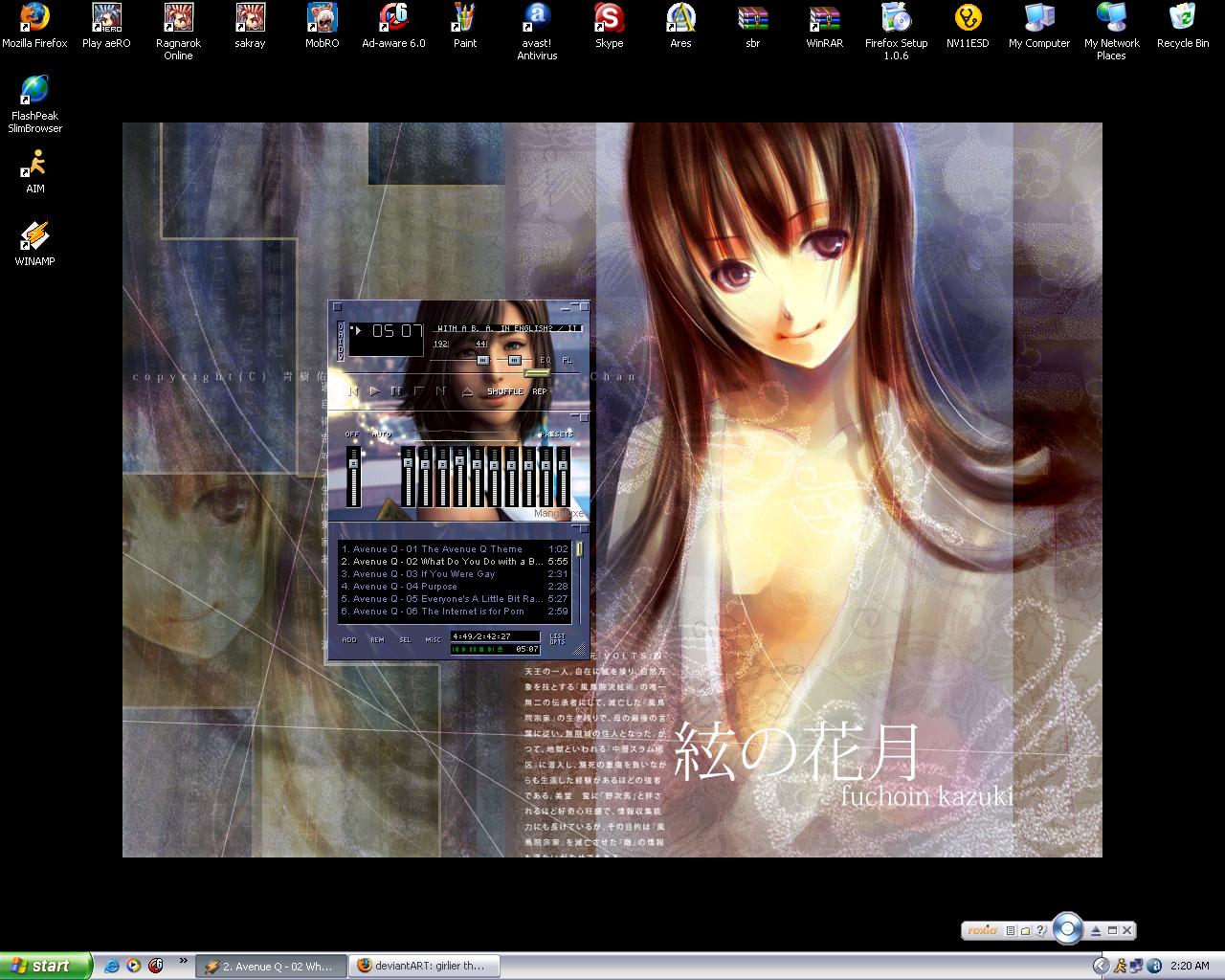
Task: Toggle REP repeat mode in Winamp
Action: pyautogui.click(x=540, y=391)
